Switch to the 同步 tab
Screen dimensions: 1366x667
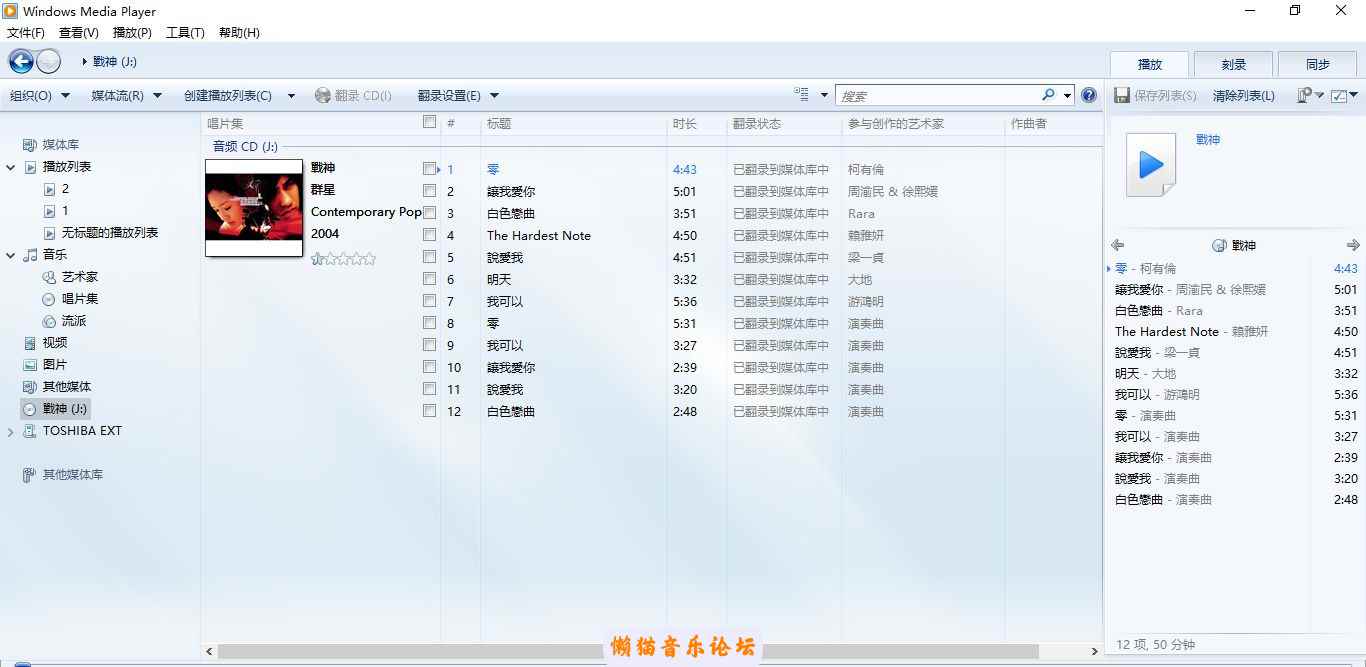click(x=1318, y=64)
